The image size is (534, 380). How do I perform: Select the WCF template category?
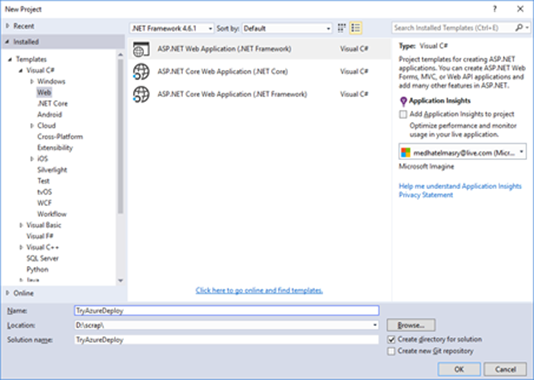click(x=44, y=203)
